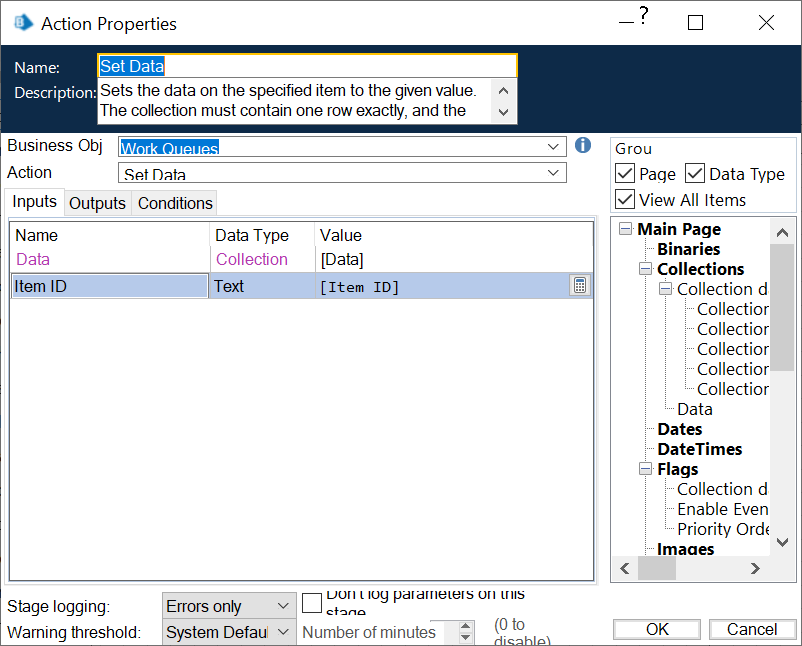The image size is (802, 646).
Task: Switch to the Outputs tab
Action: click(x=97, y=203)
